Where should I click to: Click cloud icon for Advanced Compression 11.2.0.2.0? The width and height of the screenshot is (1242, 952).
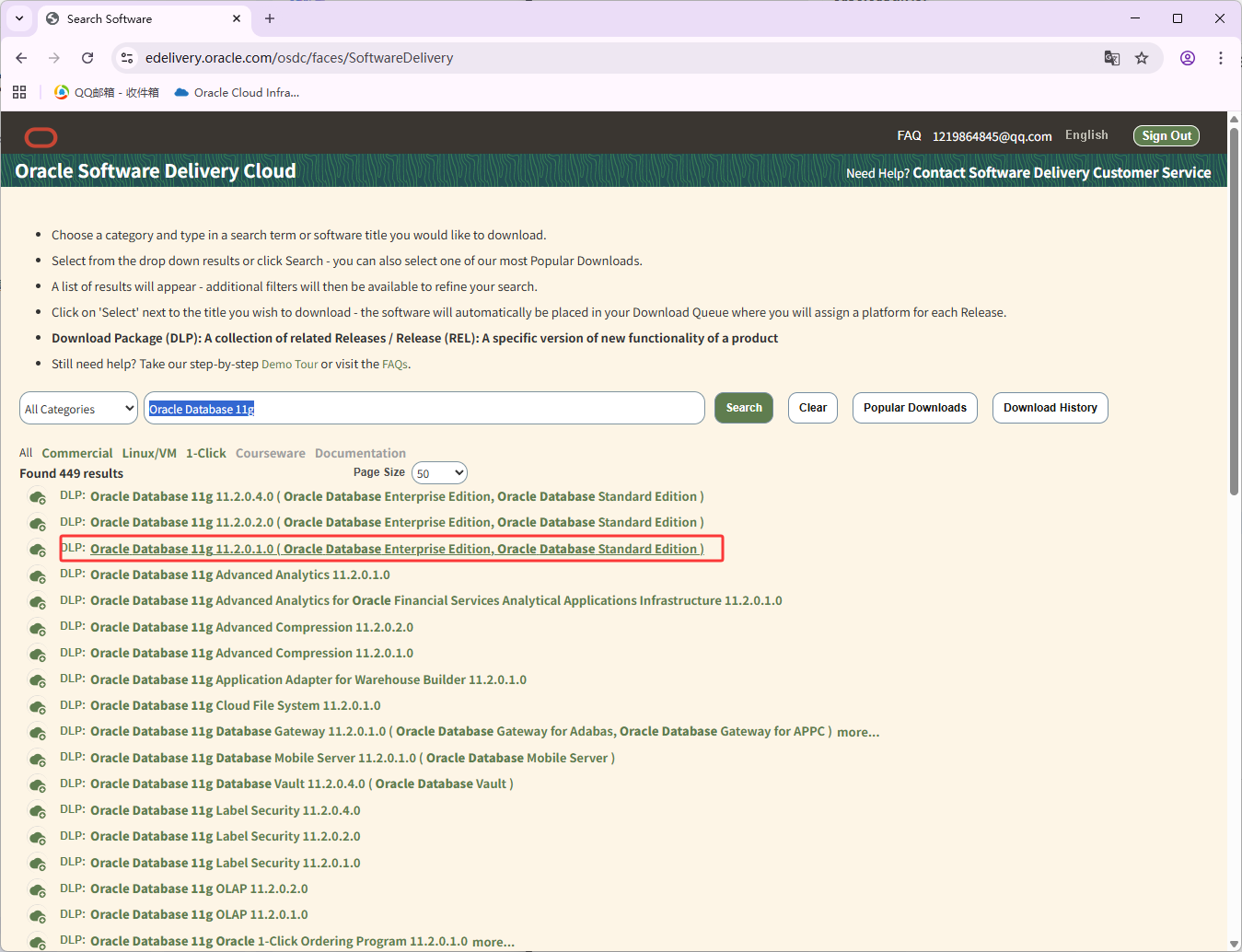coord(38,628)
